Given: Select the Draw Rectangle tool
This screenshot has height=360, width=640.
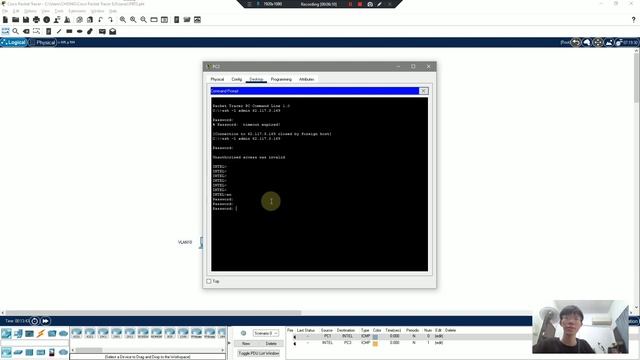Looking at the screenshot, I should pyautogui.click(x=69, y=31).
